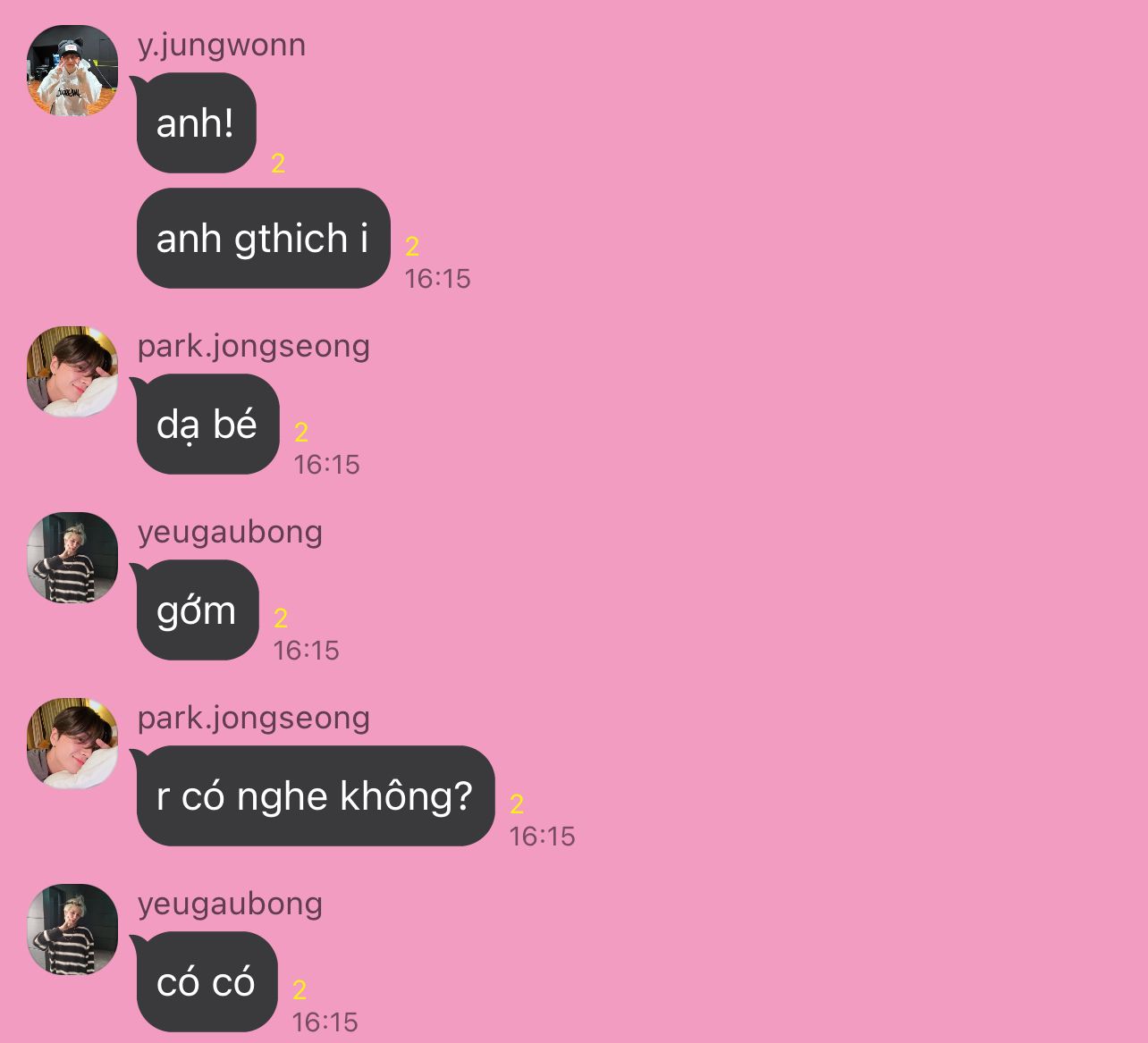Image resolution: width=1148 pixels, height=1043 pixels.
Task: Tap the read count beside "gớm"
Action: 281,618
